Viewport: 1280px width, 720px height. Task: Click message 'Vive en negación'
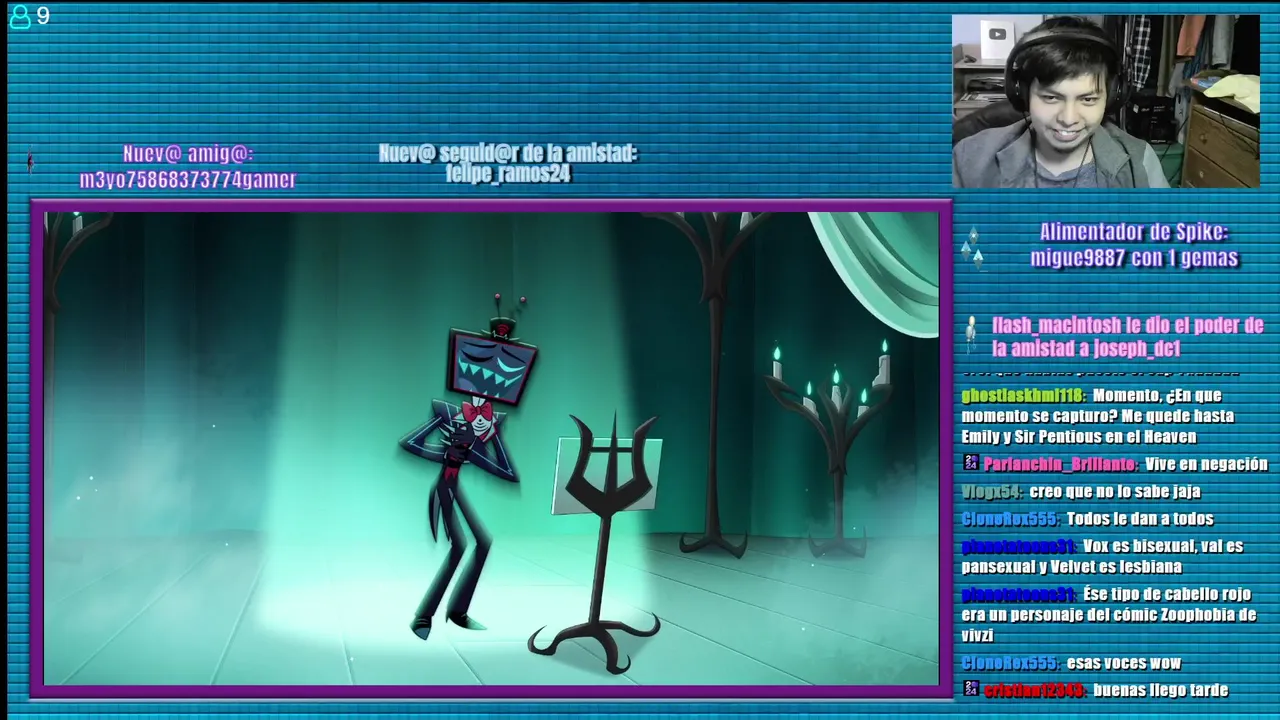(1206, 464)
